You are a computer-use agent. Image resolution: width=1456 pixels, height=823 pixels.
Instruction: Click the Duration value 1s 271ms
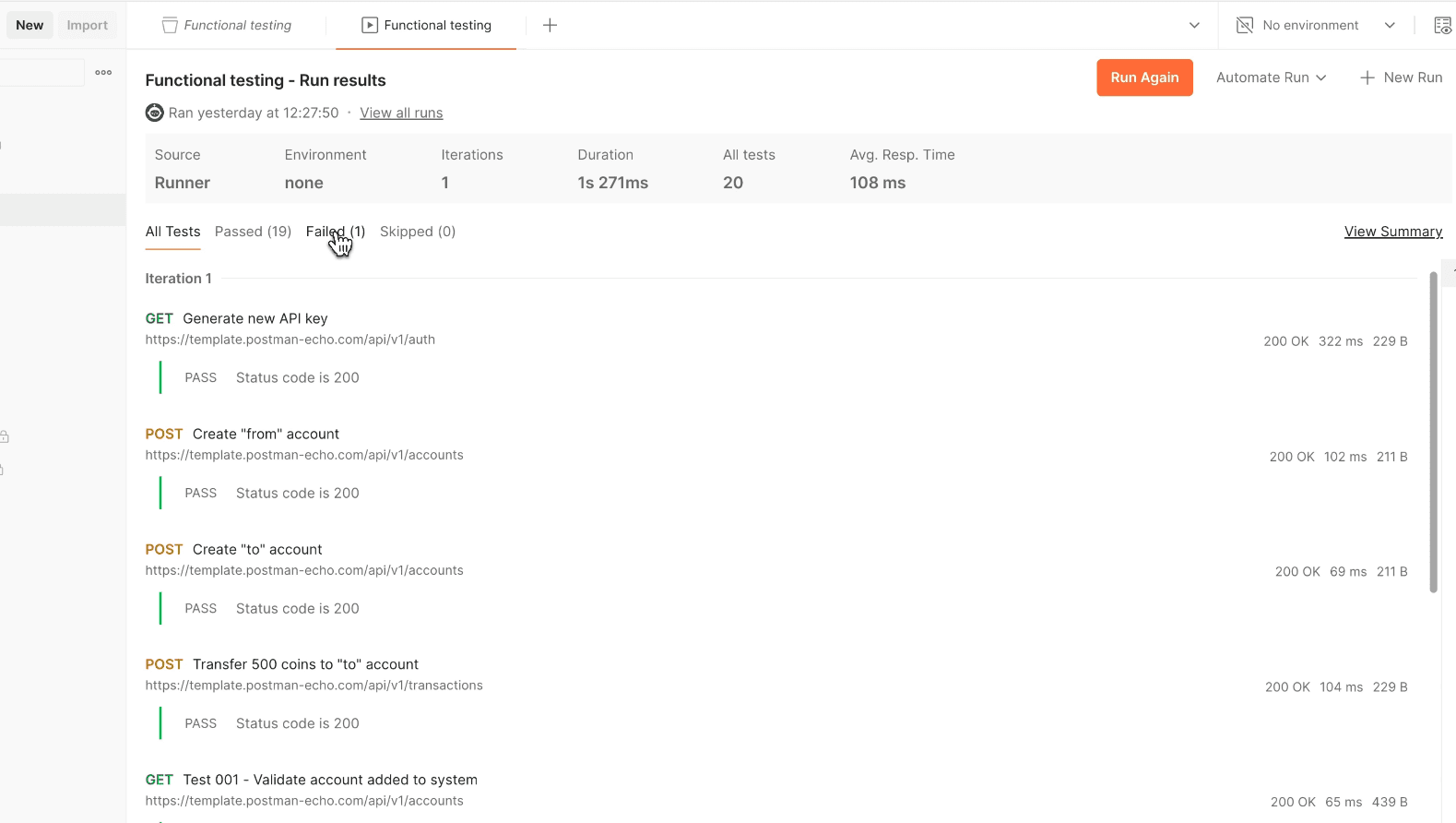coord(613,183)
